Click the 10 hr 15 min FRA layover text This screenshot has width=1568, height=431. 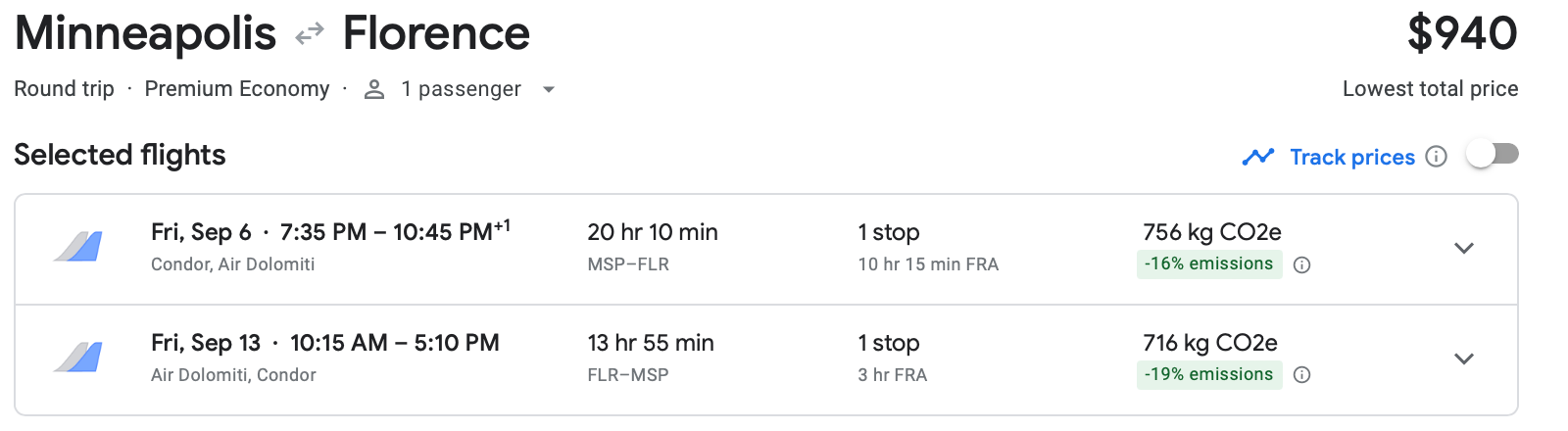coord(928,264)
